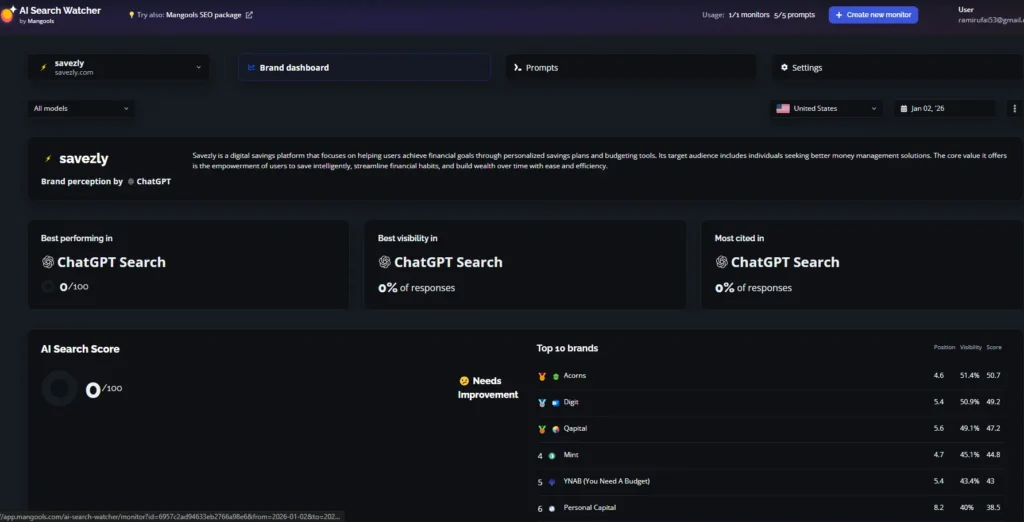
Task: Click the Settings gear icon
Action: [784, 67]
